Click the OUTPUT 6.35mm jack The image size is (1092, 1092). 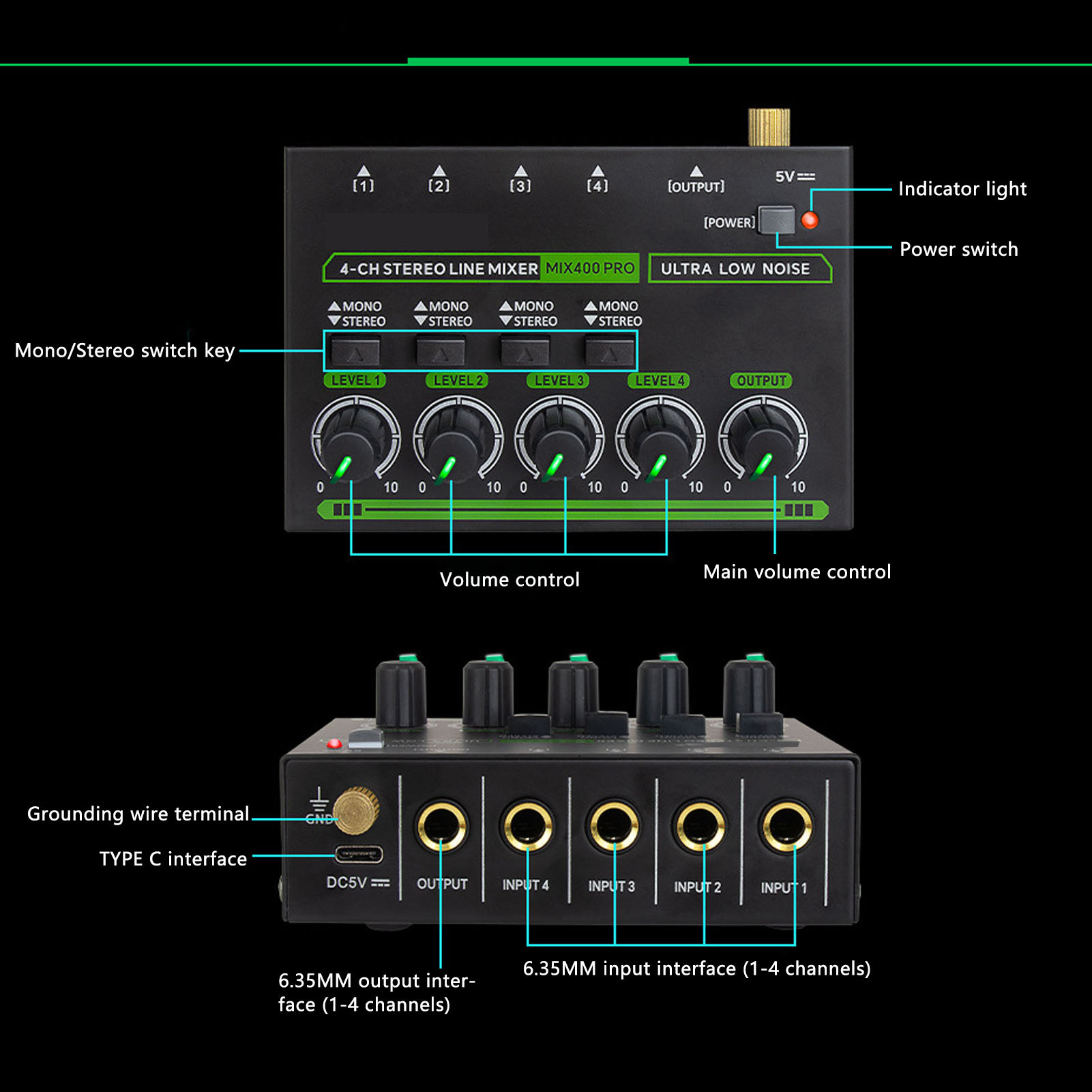[442, 825]
